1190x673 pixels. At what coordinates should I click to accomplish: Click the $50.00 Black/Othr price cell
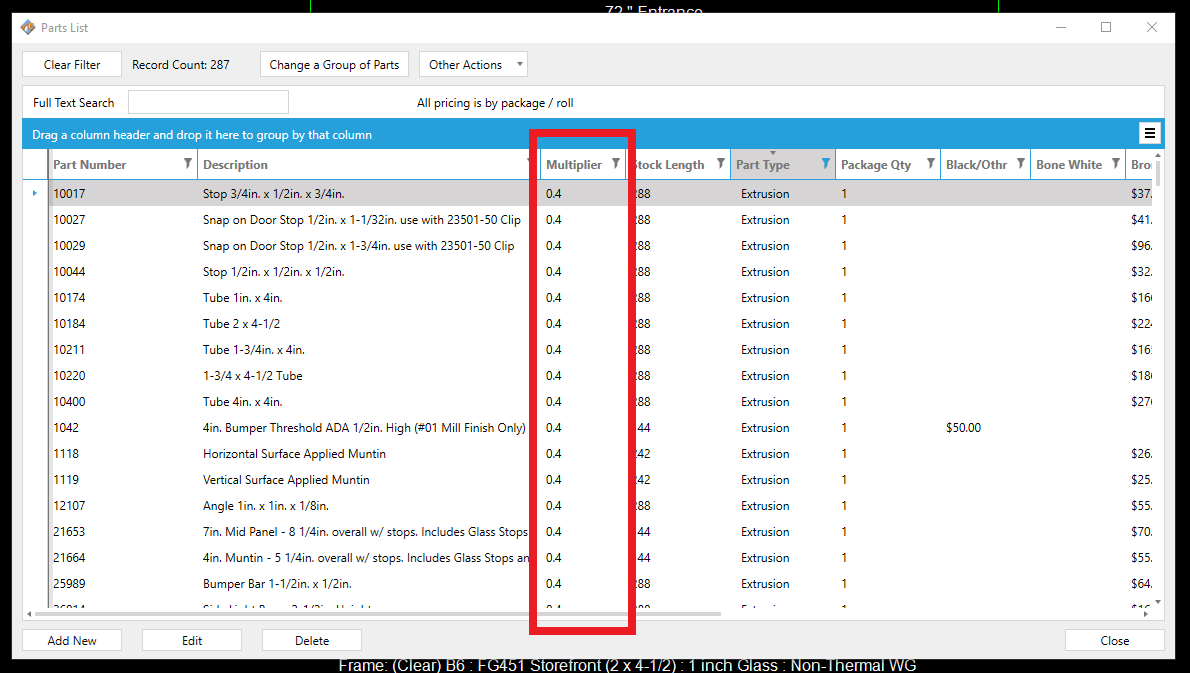click(963, 428)
